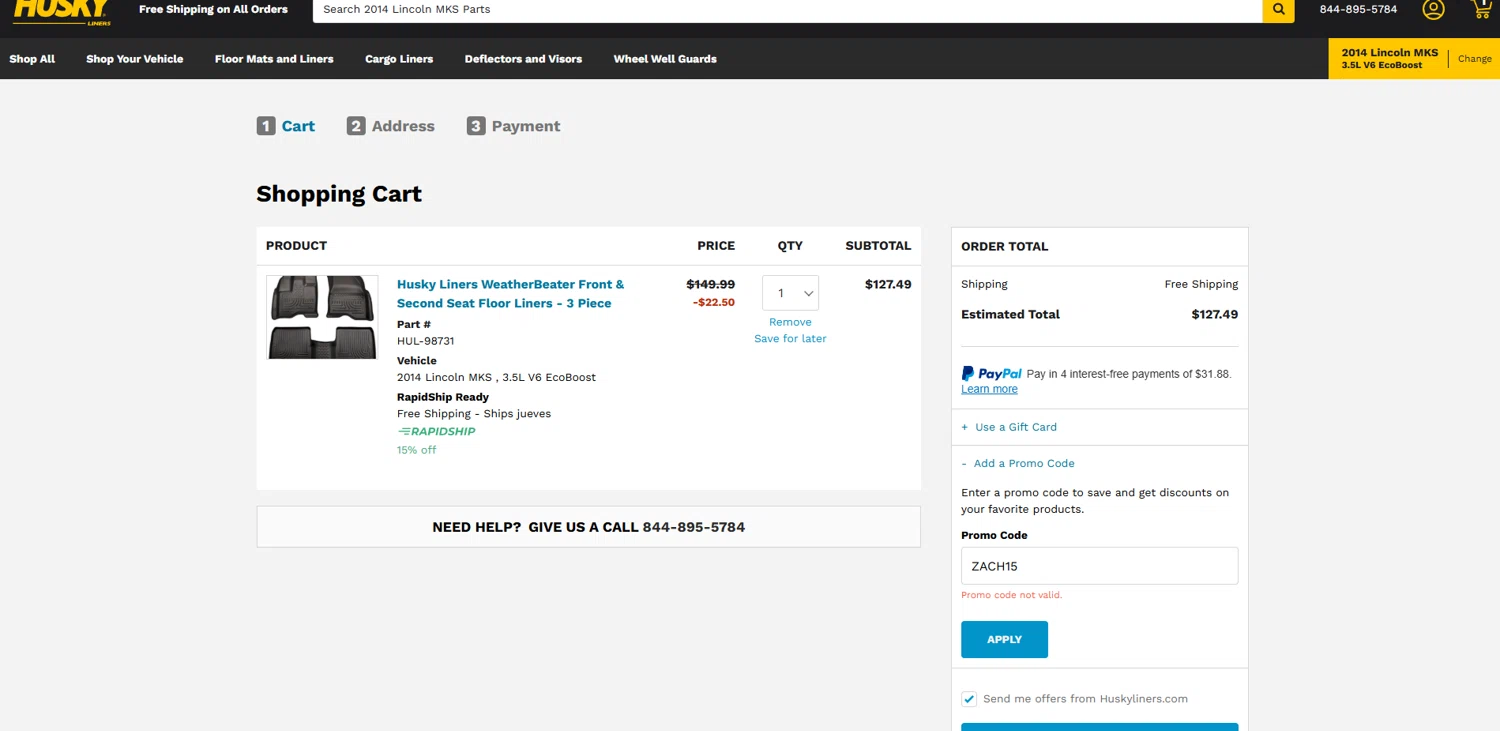Click the Promo Code input field
The image size is (1500, 731).
(x=1099, y=566)
